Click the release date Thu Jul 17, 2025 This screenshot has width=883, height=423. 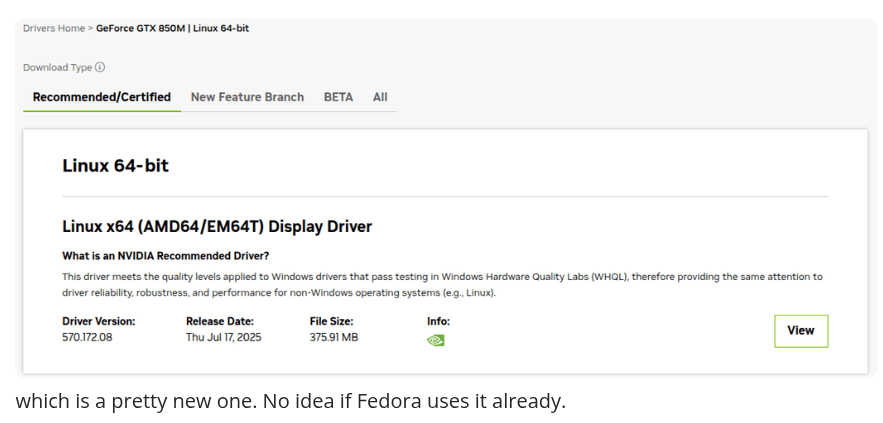point(224,337)
